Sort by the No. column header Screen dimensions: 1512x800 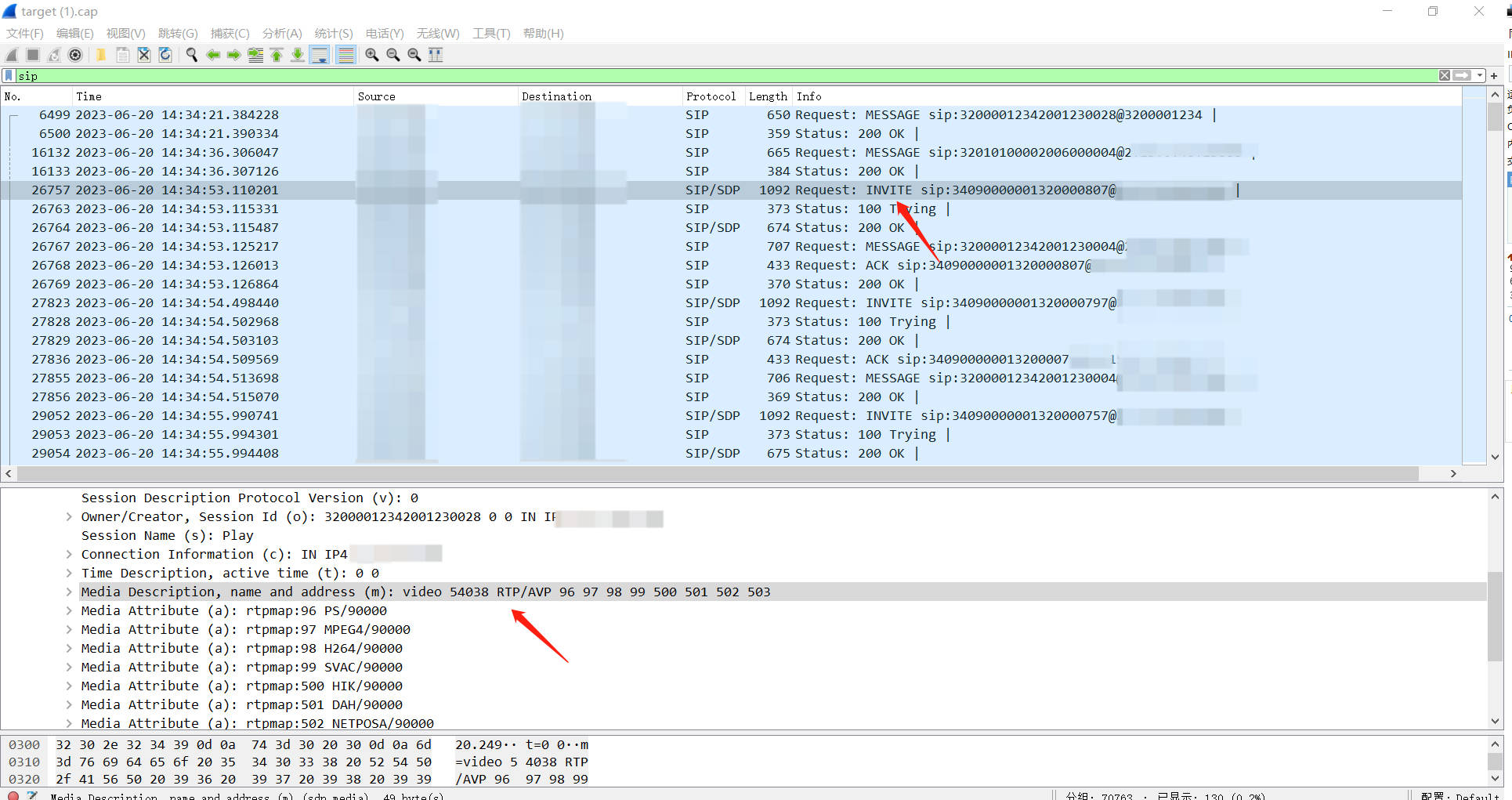pyautogui.click(x=37, y=96)
